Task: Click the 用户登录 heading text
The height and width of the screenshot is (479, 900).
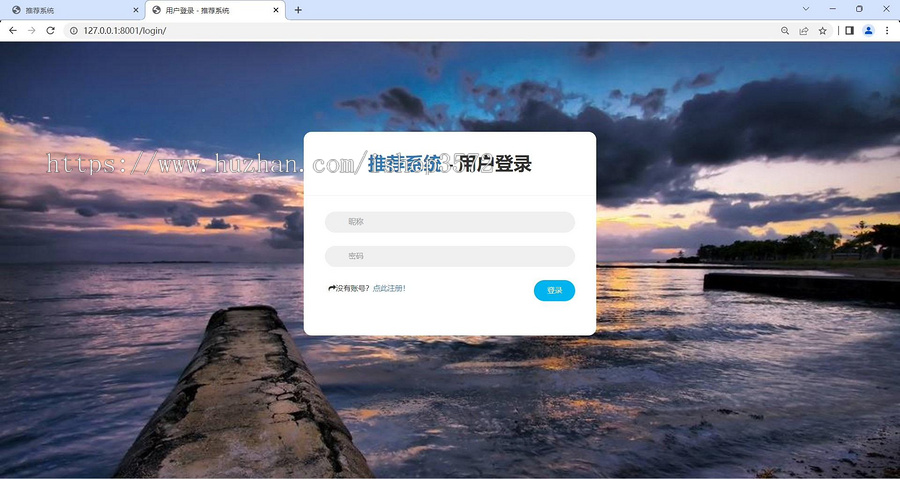Action: tap(496, 164)
